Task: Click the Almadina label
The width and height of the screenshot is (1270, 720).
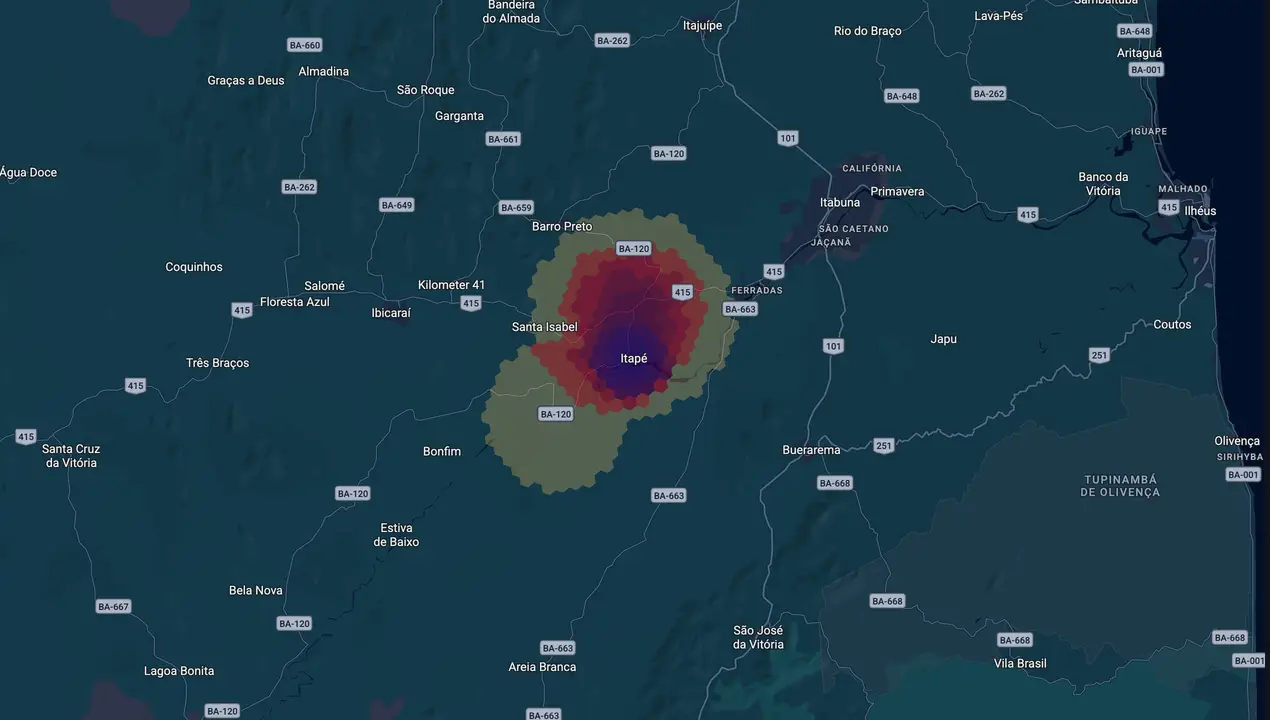Action: pos(324,71)
